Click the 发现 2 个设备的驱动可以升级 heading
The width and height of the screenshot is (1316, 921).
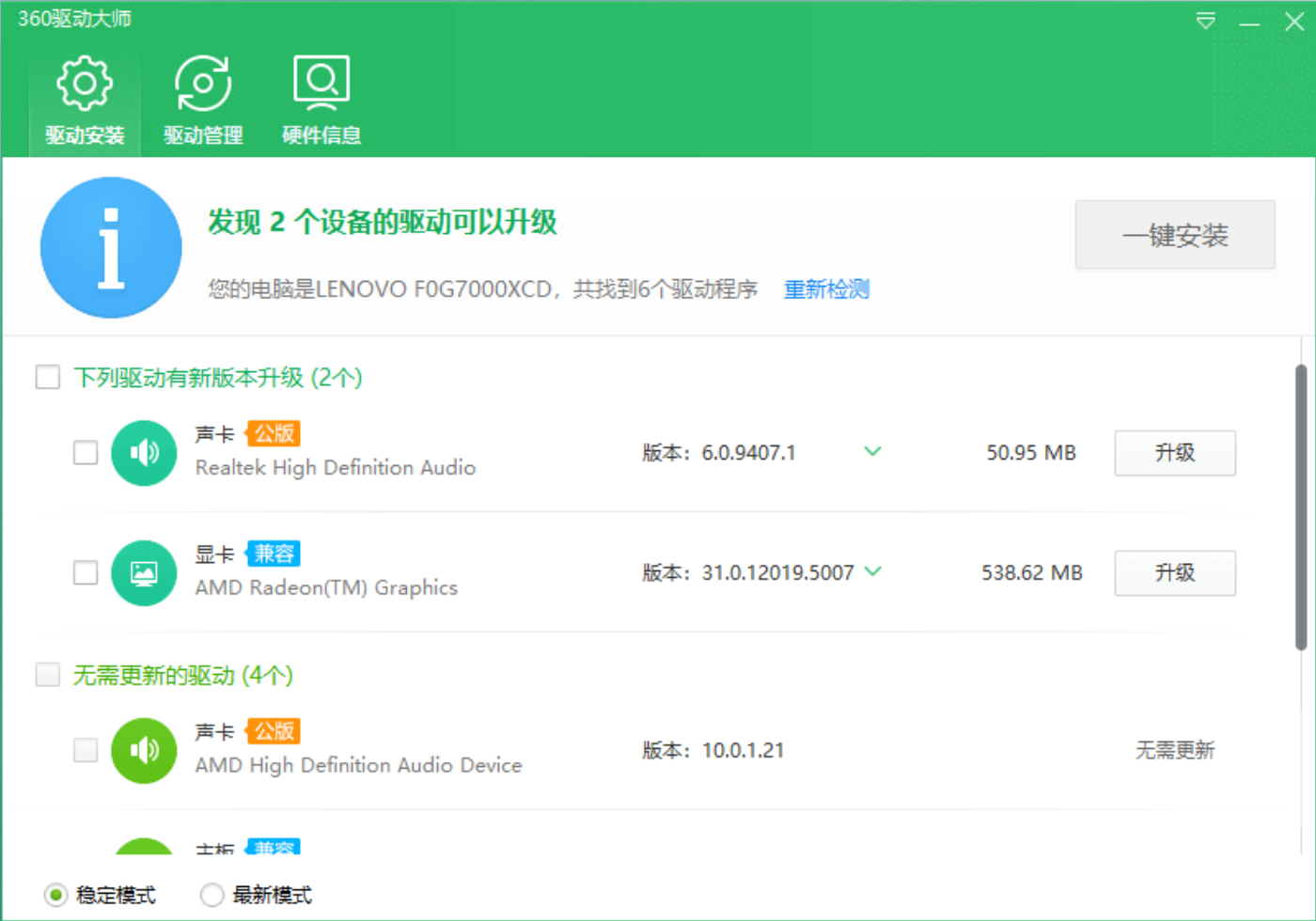383,223
